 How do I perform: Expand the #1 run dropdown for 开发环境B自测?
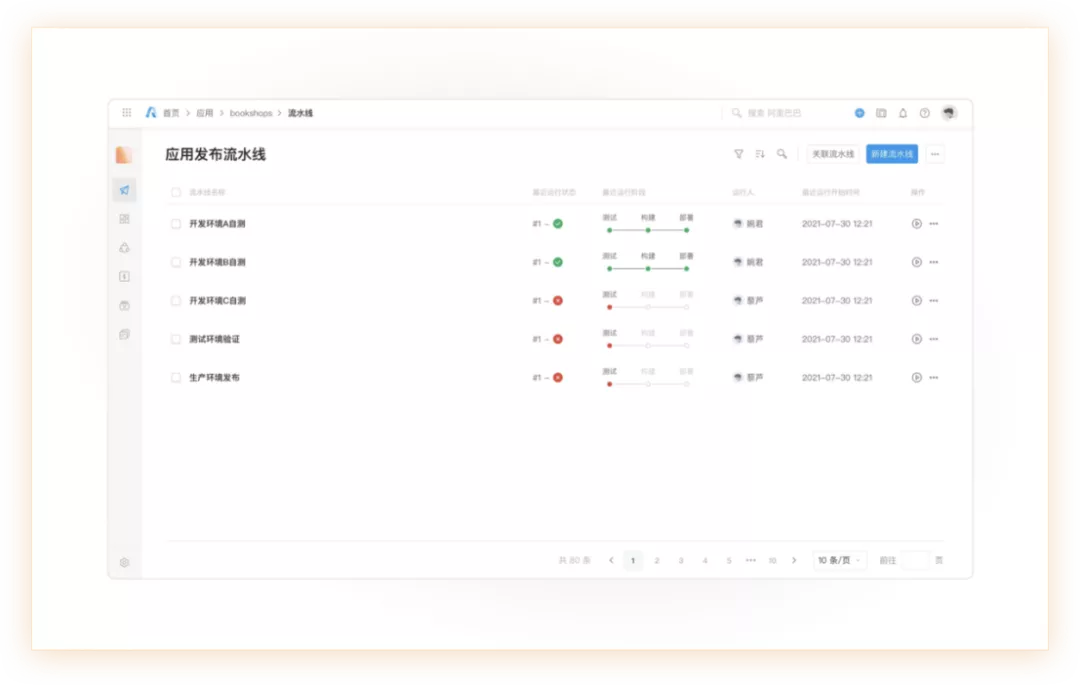click(540, 262)
